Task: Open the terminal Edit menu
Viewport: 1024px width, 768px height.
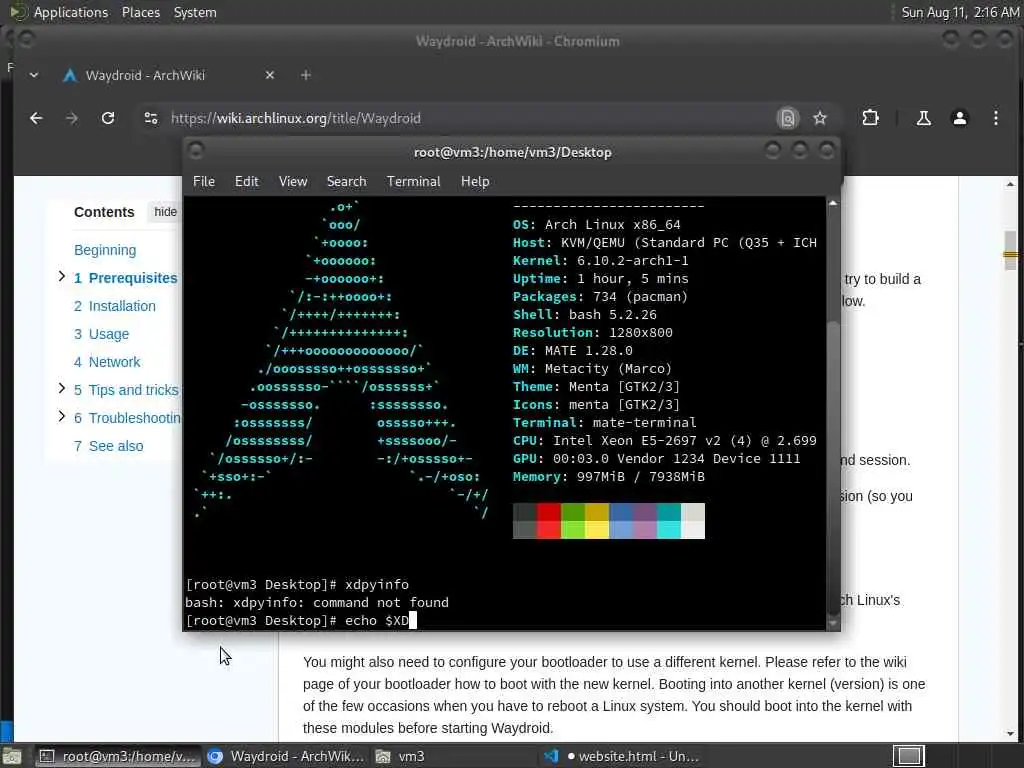Action: (247, 182)
